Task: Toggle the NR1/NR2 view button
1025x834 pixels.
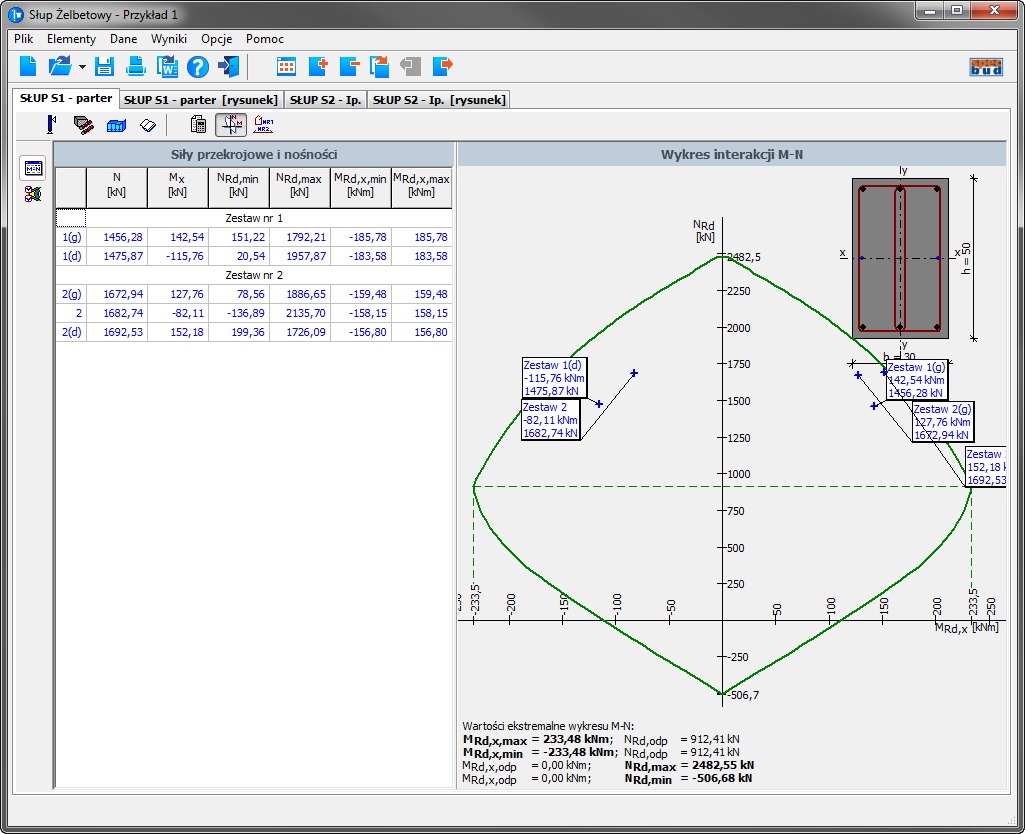Action: point(263,125)
